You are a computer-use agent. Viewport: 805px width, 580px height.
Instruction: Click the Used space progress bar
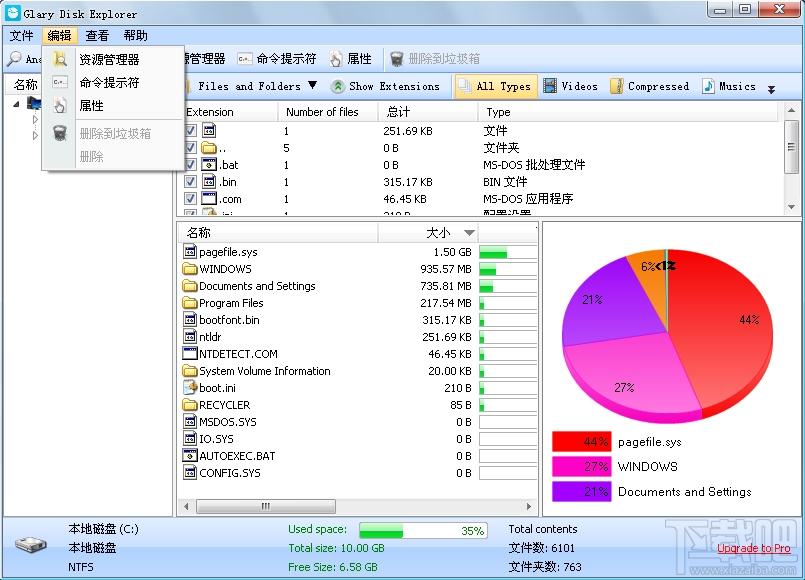pyautogui.click(x=423, y=530)
